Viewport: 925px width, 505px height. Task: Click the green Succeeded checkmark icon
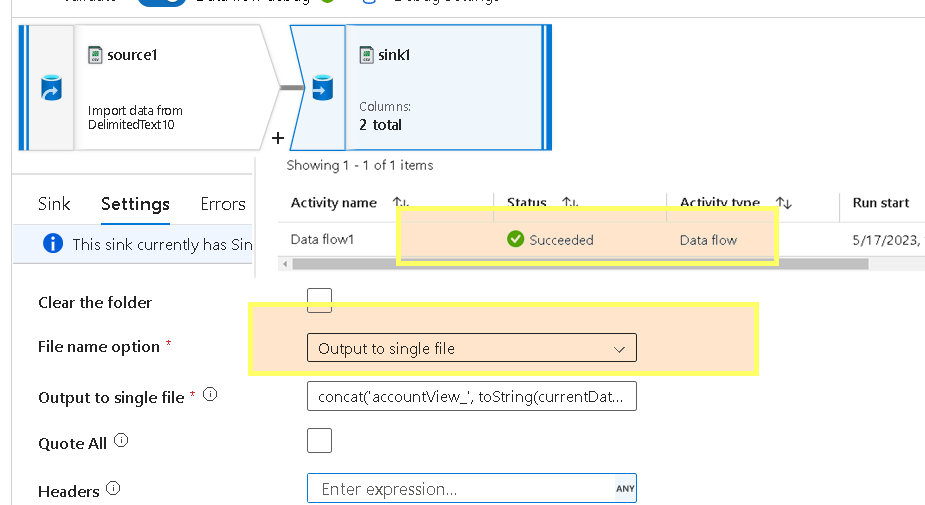[515, 239]
